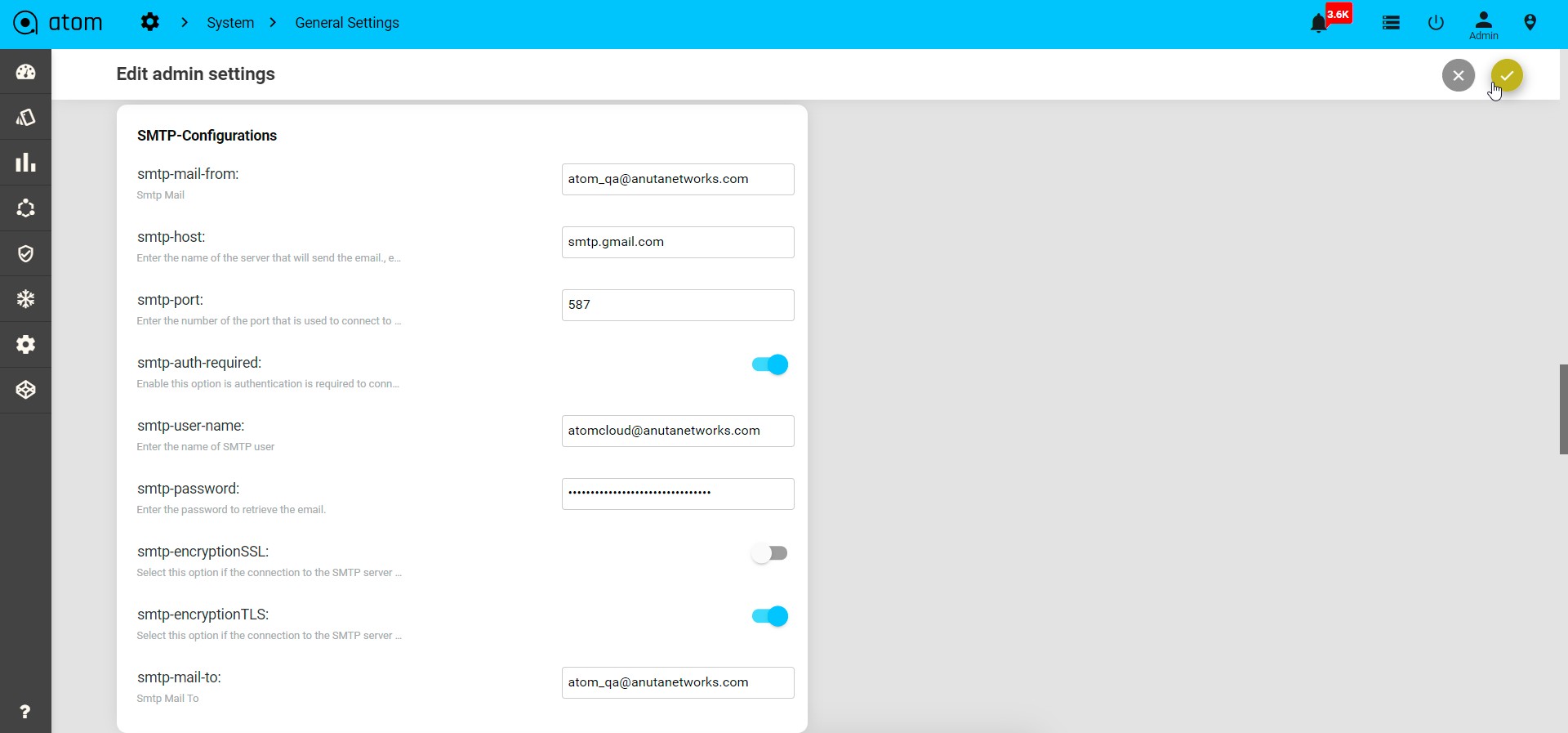Click the vertical scrollbar thumb

tap(1563, 409)
